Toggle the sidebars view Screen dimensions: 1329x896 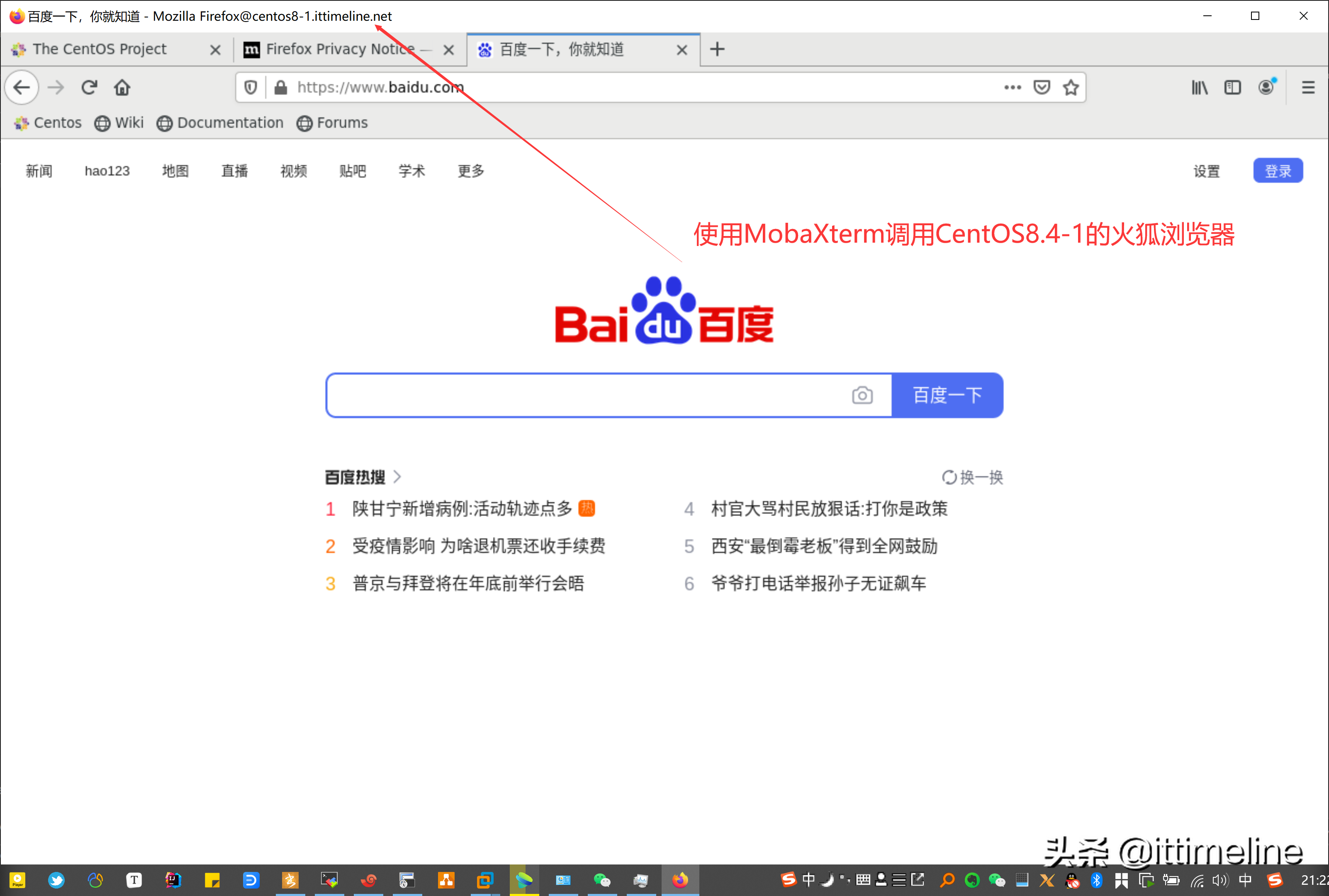point(1232,88)
